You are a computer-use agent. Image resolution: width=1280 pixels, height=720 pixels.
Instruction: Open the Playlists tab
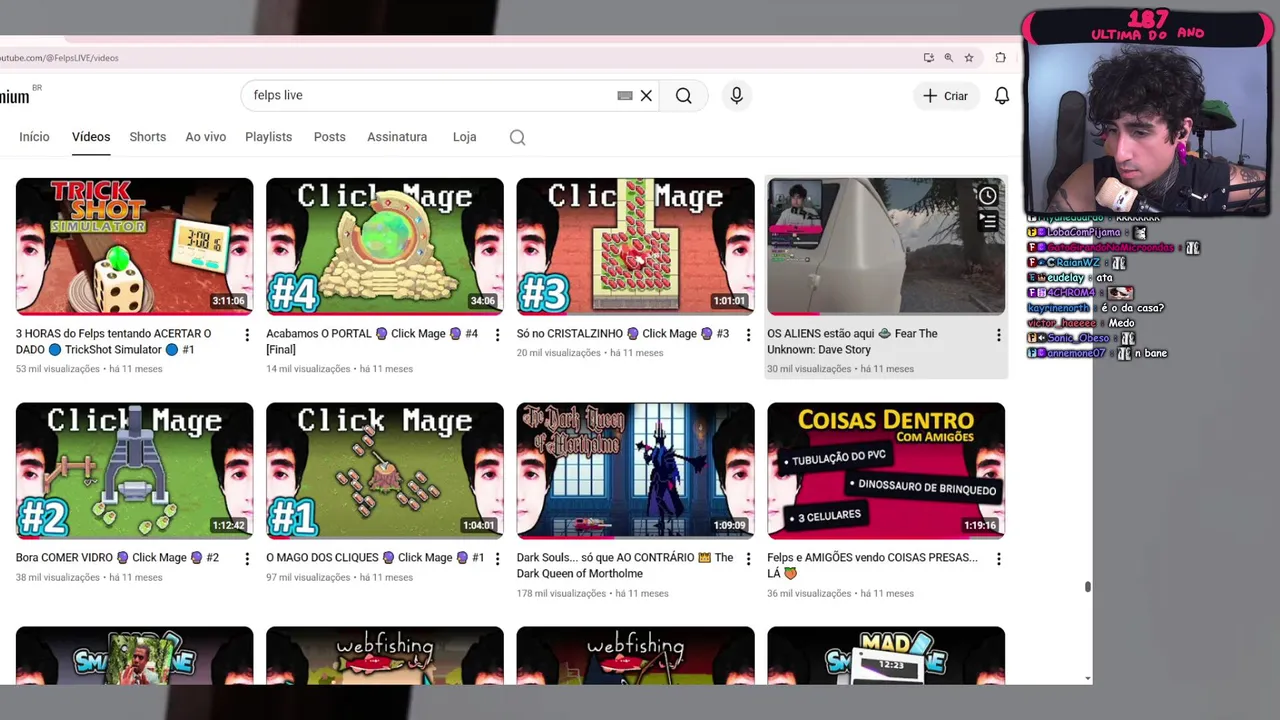click(268, 137)
